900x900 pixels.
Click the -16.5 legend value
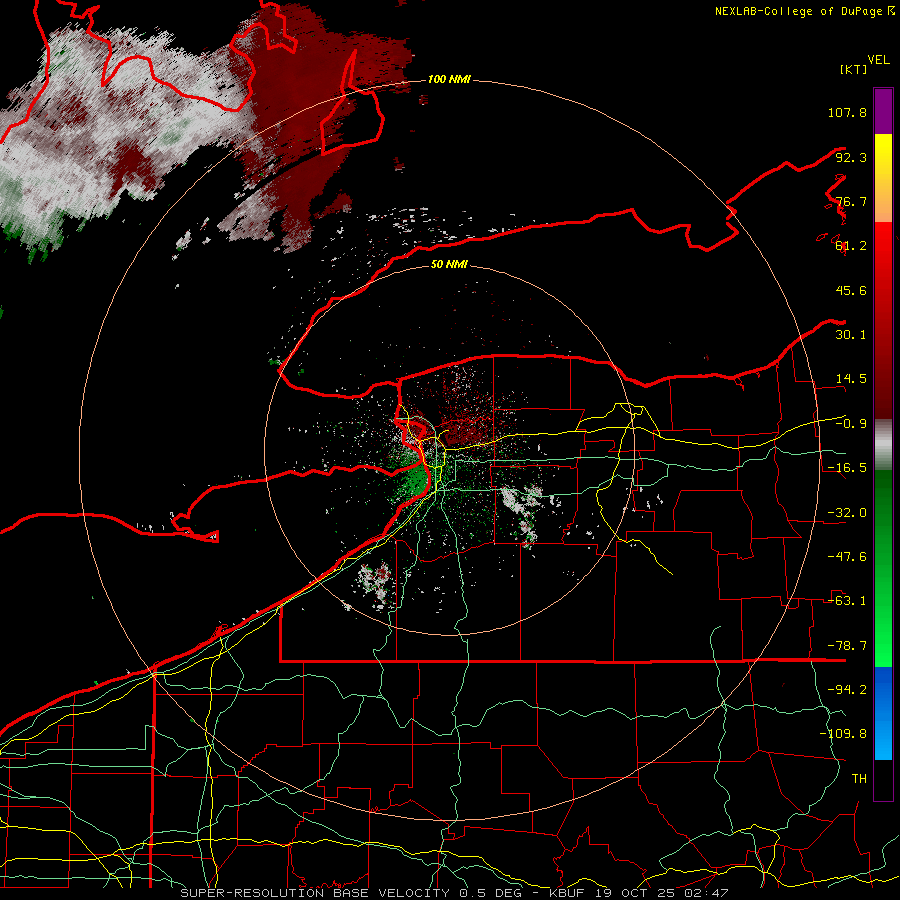coord(847,468)
